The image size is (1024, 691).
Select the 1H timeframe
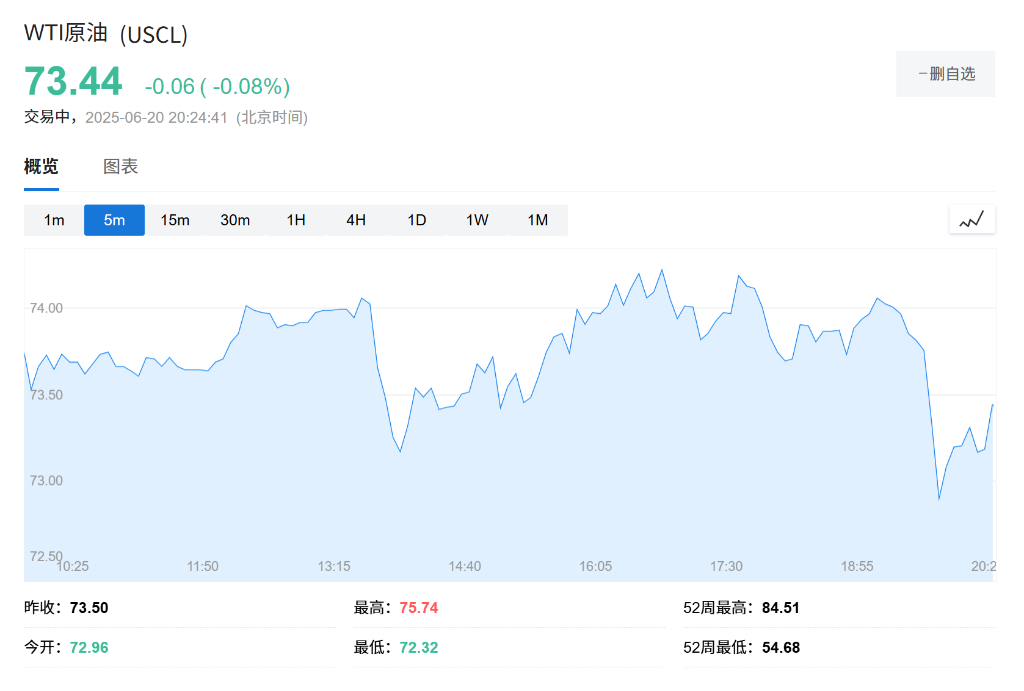296,220
